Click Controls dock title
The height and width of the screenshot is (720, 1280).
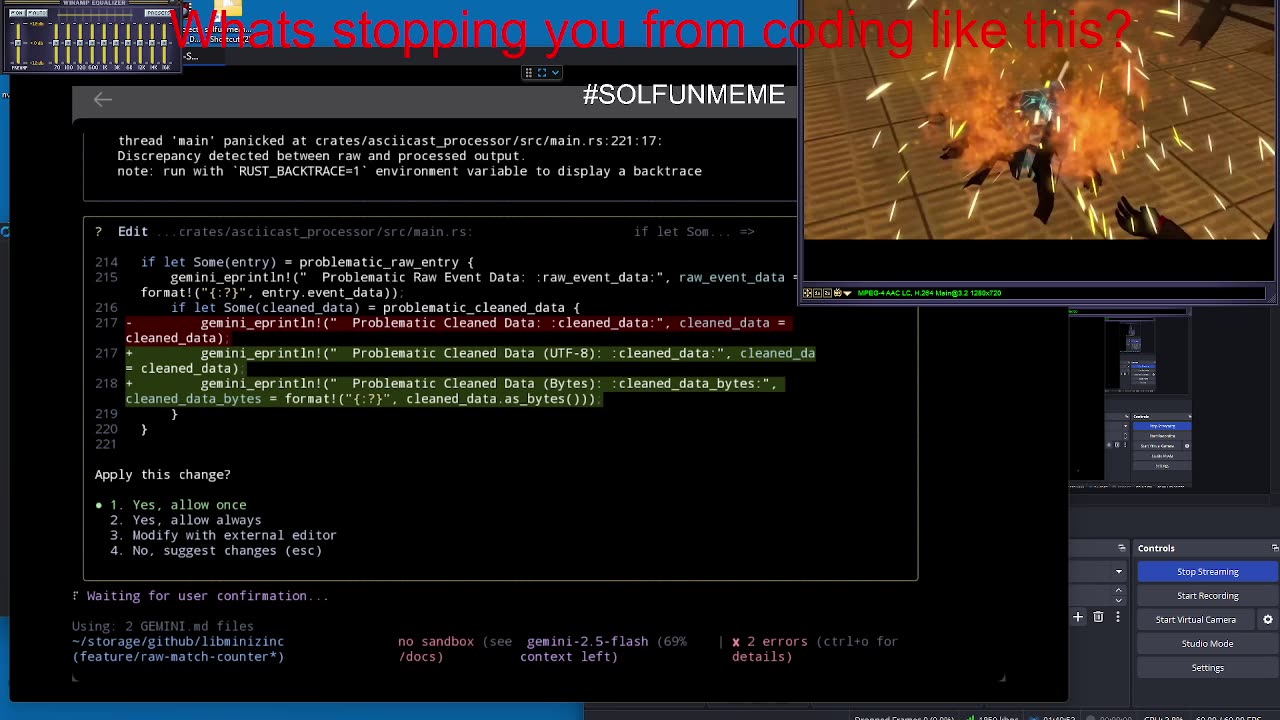point(1156,548)
